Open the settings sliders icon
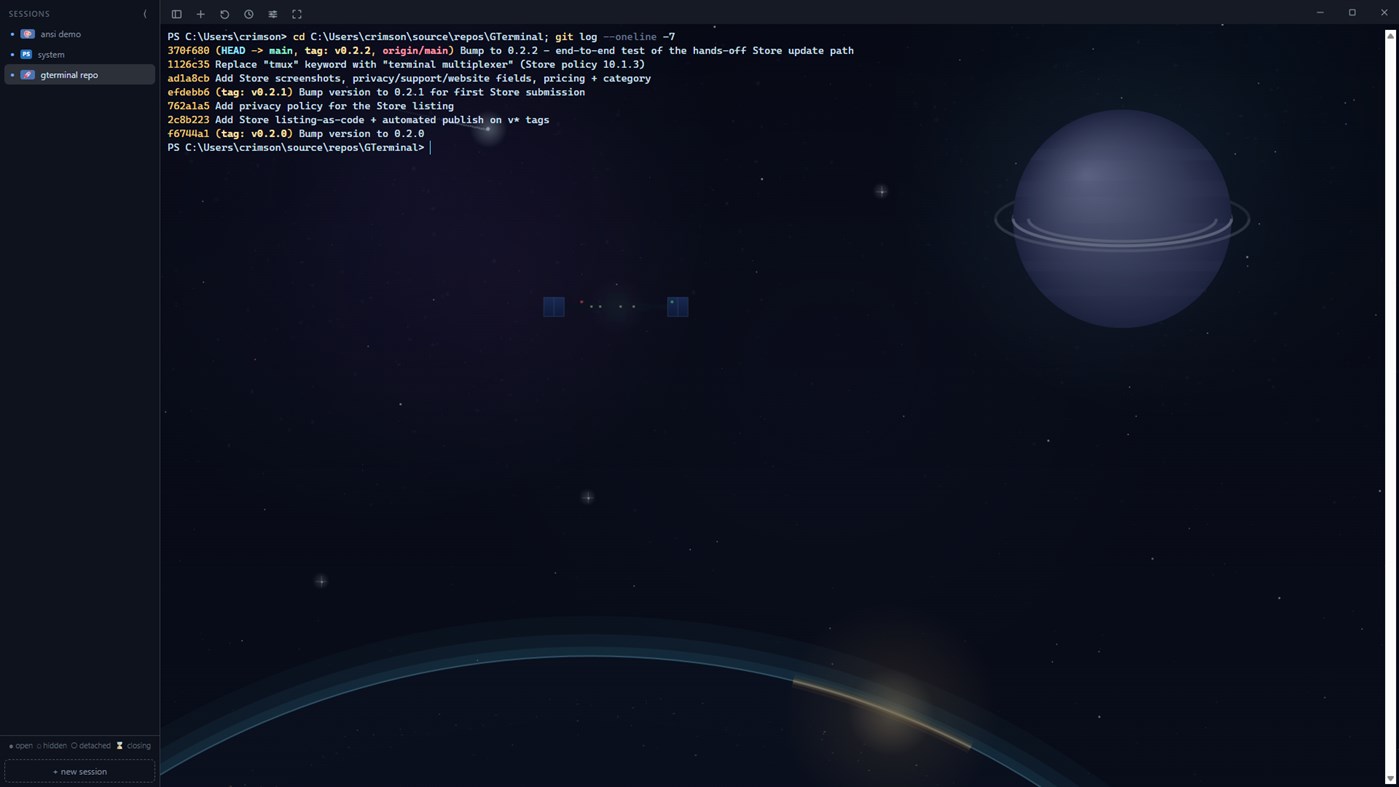Viewport: 1399px width, 787px height. click(x=272, y=14)
